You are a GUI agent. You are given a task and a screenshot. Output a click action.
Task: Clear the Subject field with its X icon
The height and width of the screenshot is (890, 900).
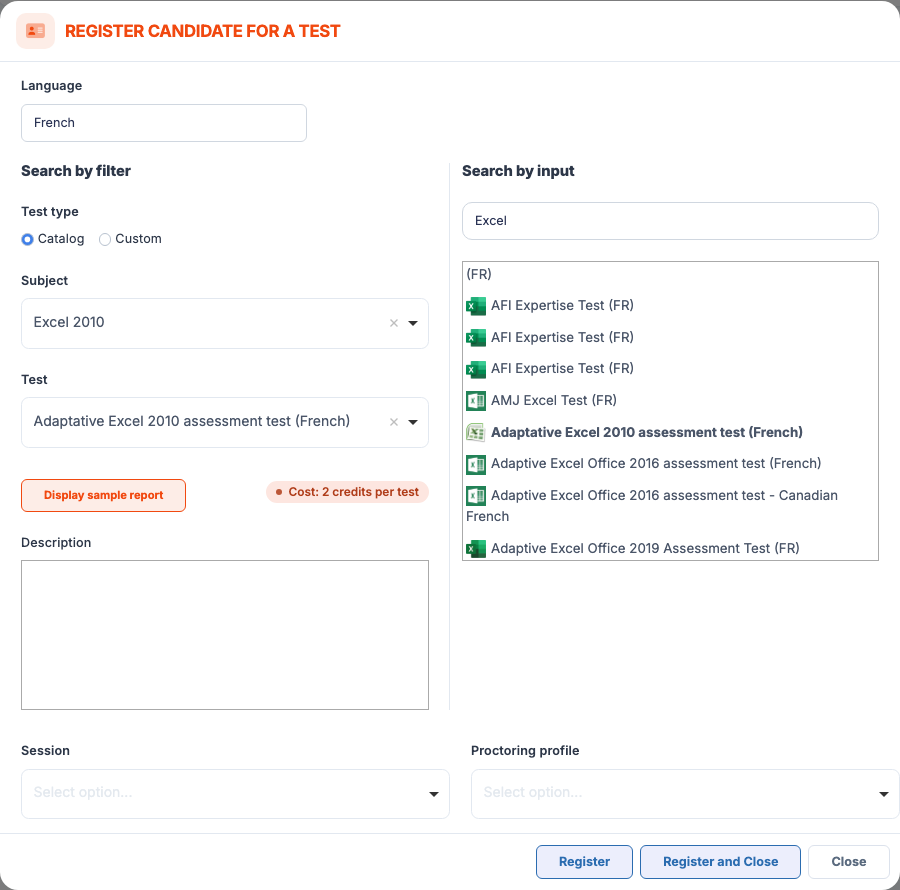point(394,323)
